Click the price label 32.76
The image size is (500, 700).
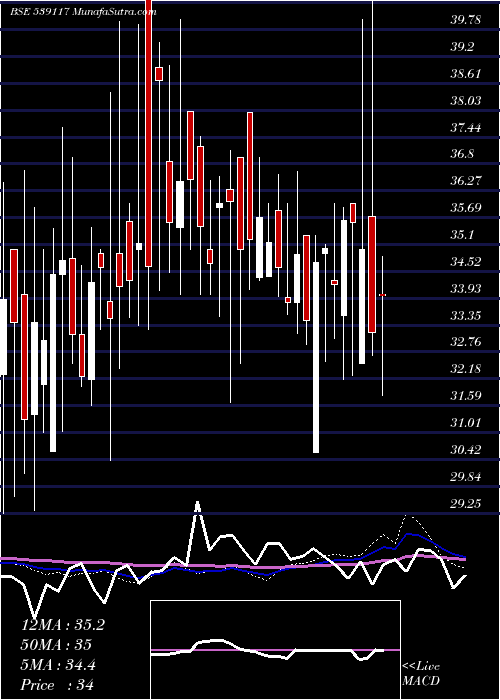point(466,342)
